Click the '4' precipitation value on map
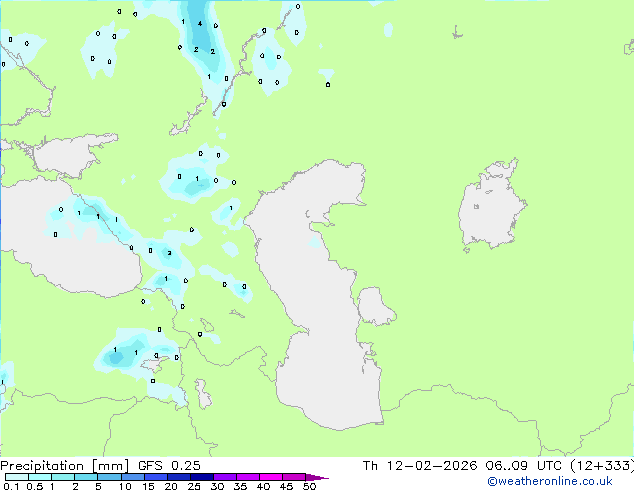 pyautogui.click(x=200, y=23)
